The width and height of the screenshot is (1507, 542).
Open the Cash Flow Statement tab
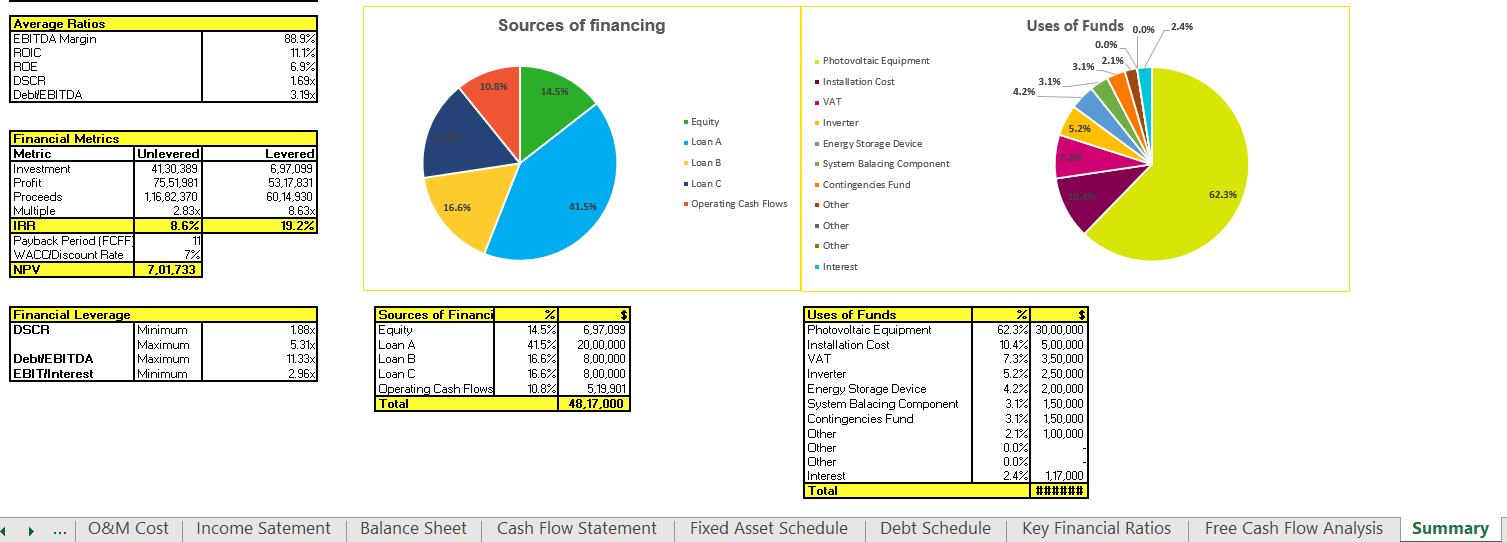(577, 529)
